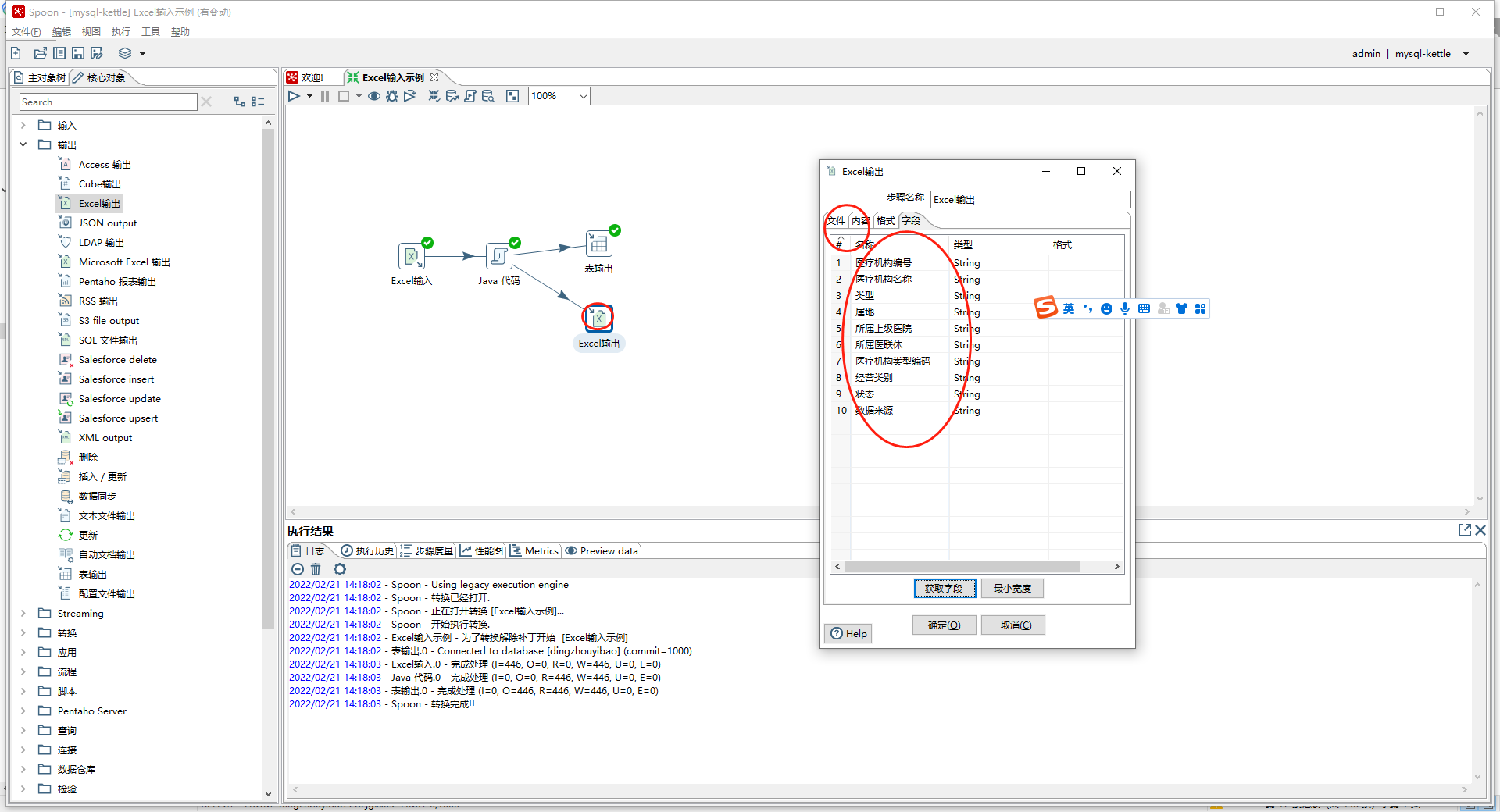1500x812 pixels.
Task: Run the transformation with play icon
Action: (294, 96)
